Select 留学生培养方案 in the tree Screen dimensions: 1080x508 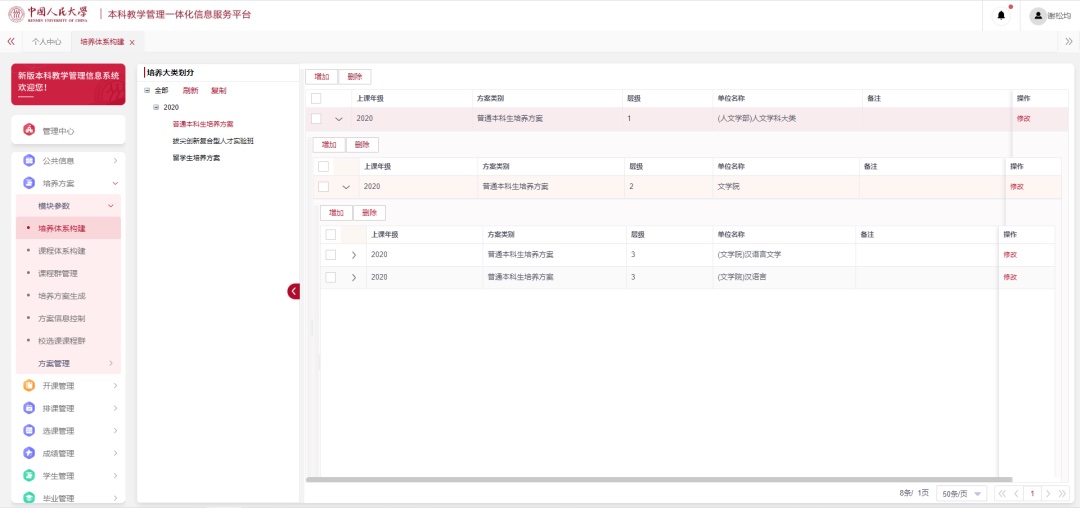(x=196, y=158)
